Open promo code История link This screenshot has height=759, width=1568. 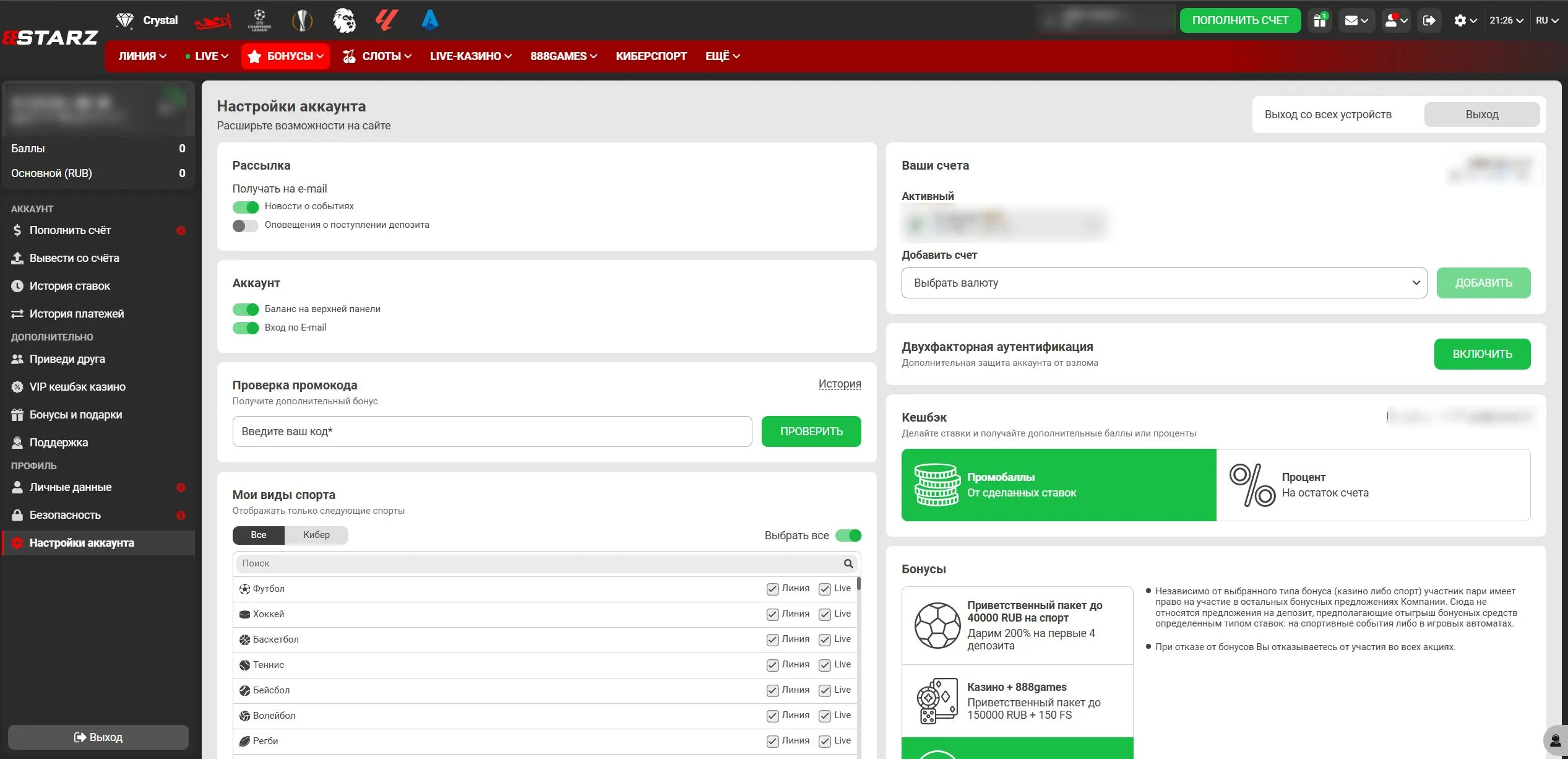[x=839, y=384]
